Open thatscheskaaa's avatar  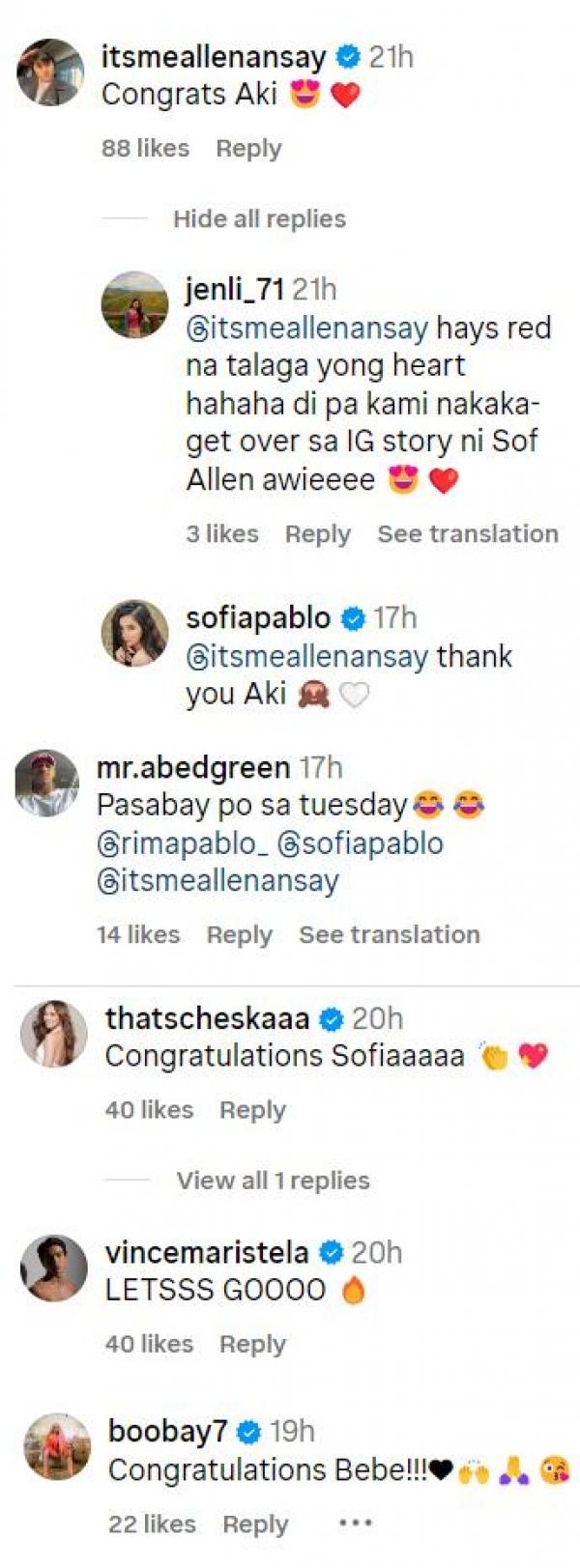click(x=54, y=1034)
